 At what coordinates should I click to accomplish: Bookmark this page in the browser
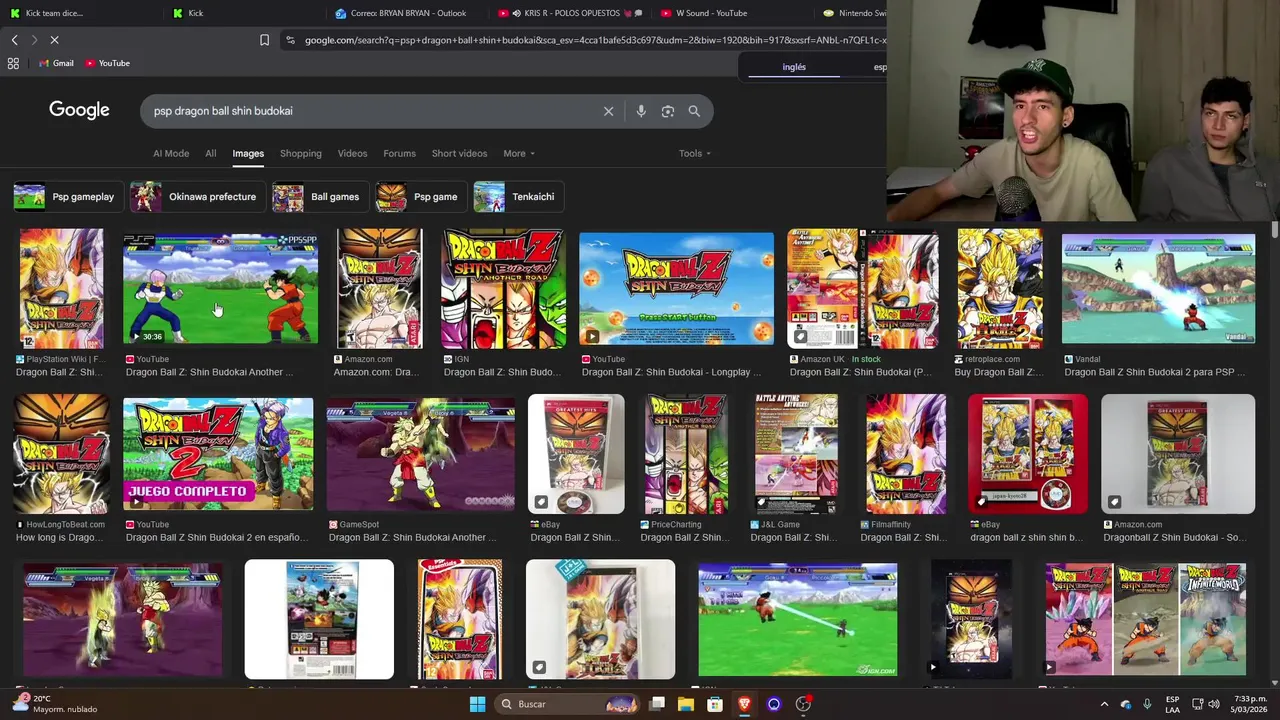tap(264, 40)
